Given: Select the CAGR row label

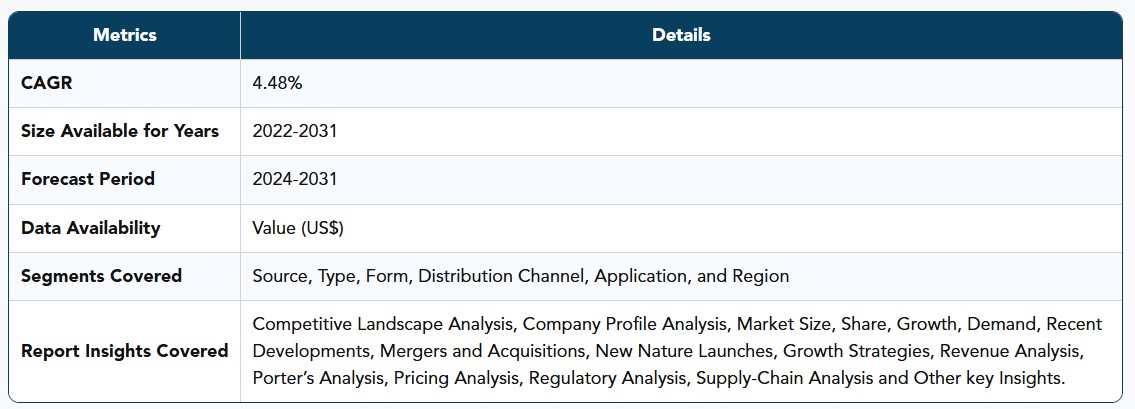Looking at the screenshot, I should coord(47,83).
